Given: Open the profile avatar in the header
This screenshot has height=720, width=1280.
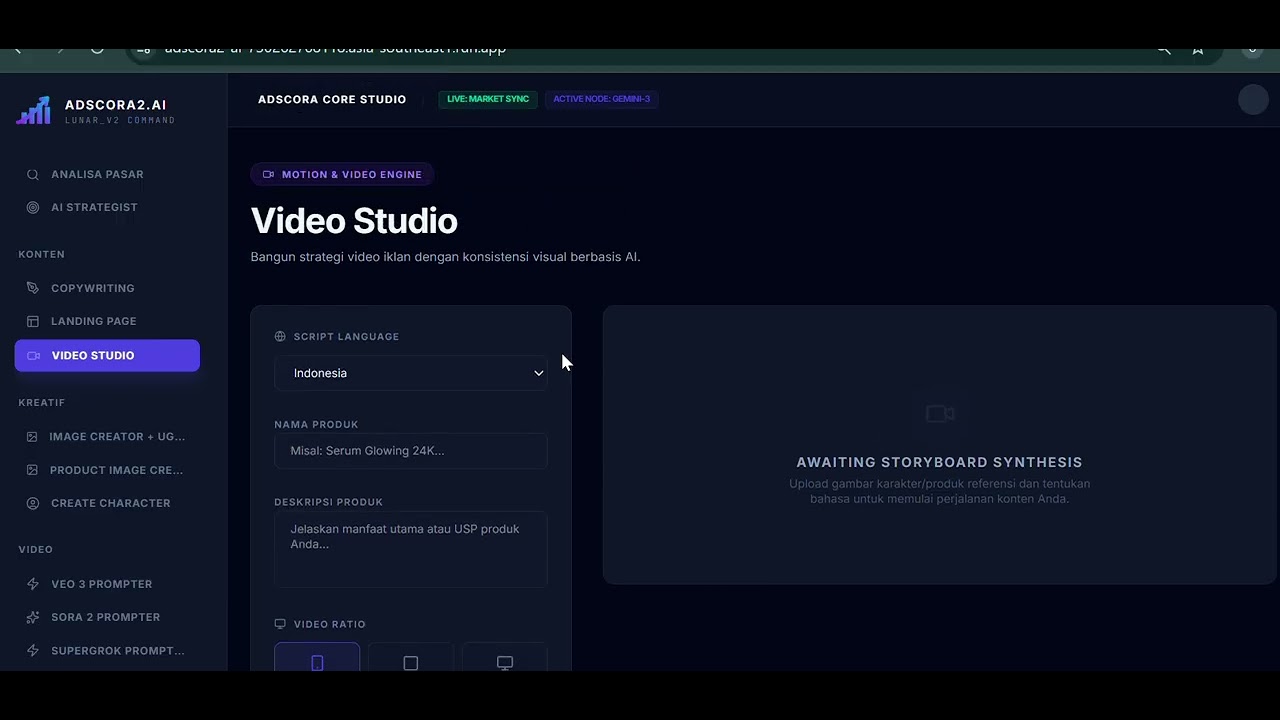Looking at the screenshot, I should (1253, 99).
